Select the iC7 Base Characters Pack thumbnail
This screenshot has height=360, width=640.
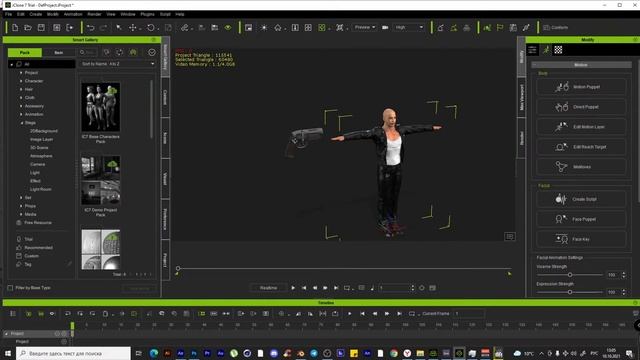click(100, 107)
